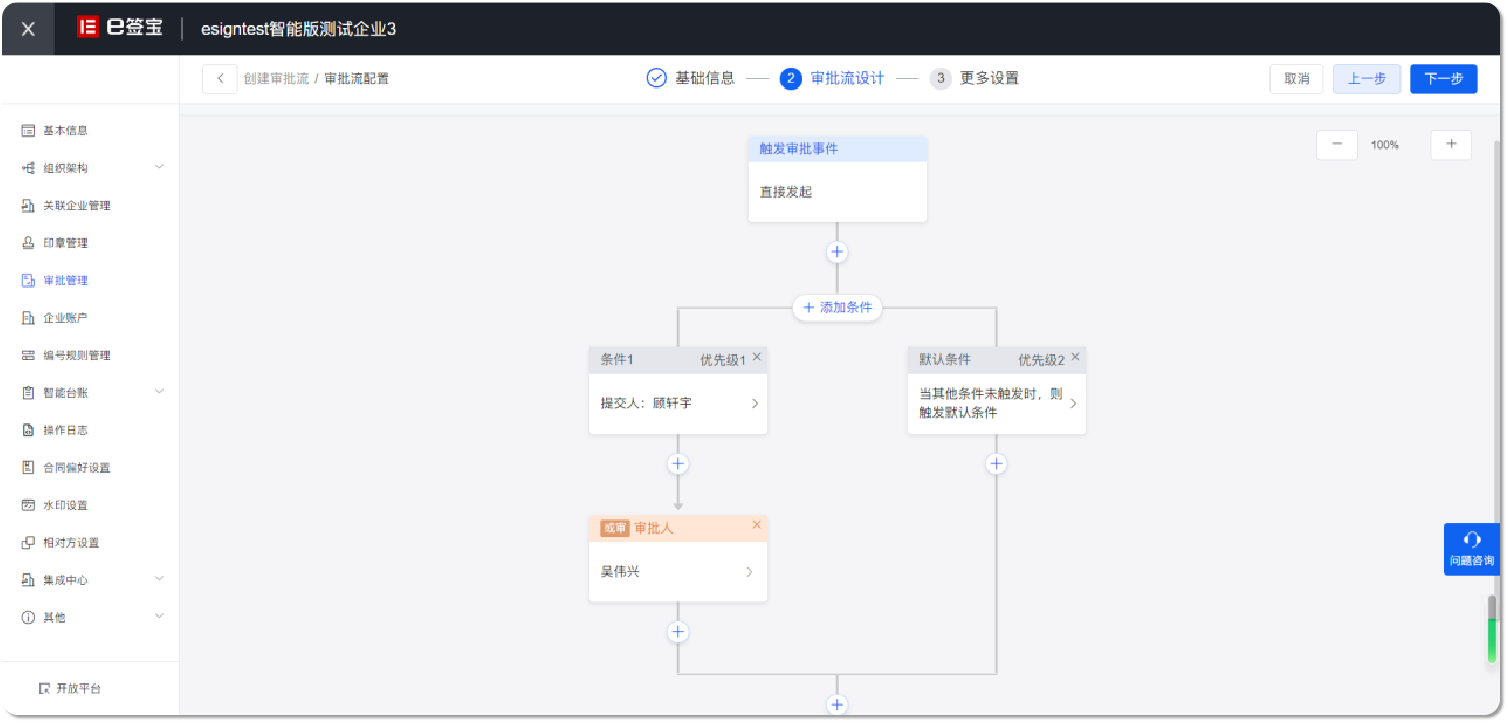
Task: Add node at branch merge bottom plus
Action: tap(837, 705)
